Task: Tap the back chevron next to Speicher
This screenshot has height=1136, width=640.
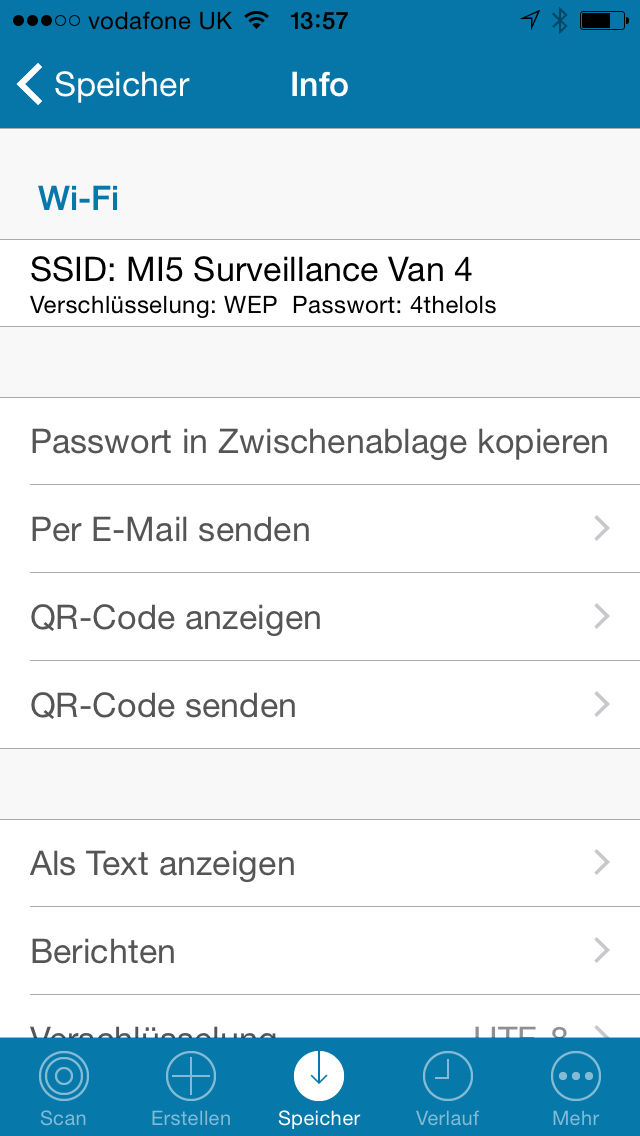Action: [28, 85]
